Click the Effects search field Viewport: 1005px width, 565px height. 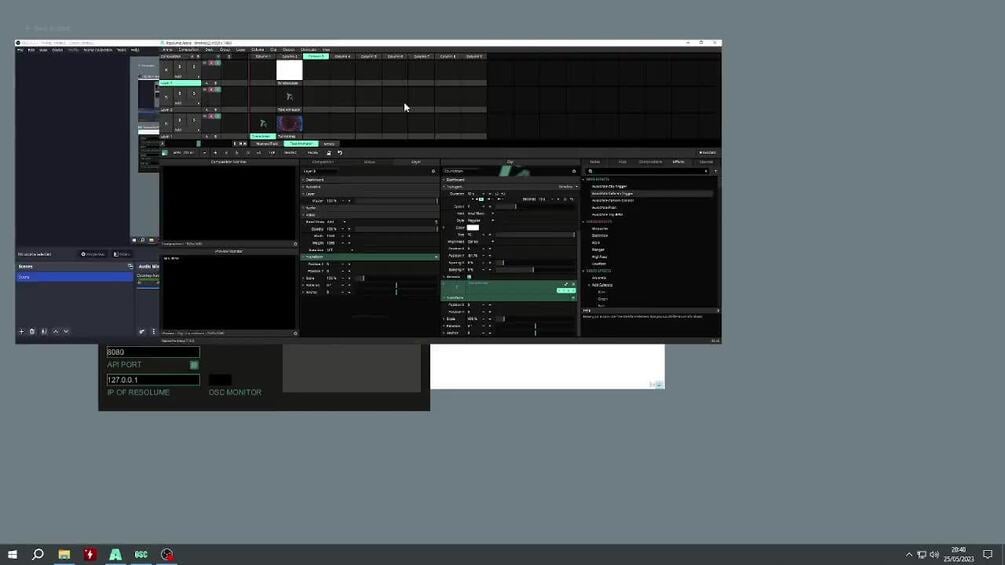coord(647,172)
